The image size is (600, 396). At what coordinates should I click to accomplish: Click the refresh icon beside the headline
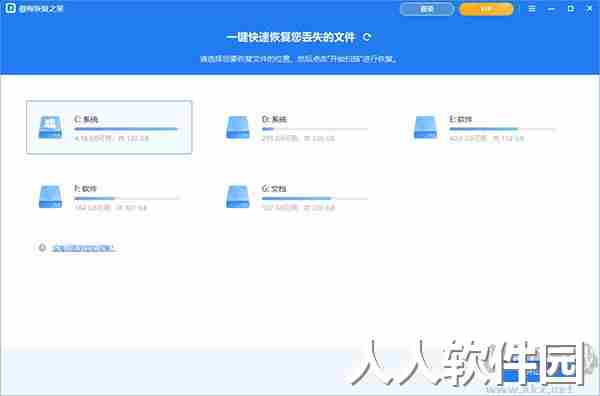pos(367,37)
